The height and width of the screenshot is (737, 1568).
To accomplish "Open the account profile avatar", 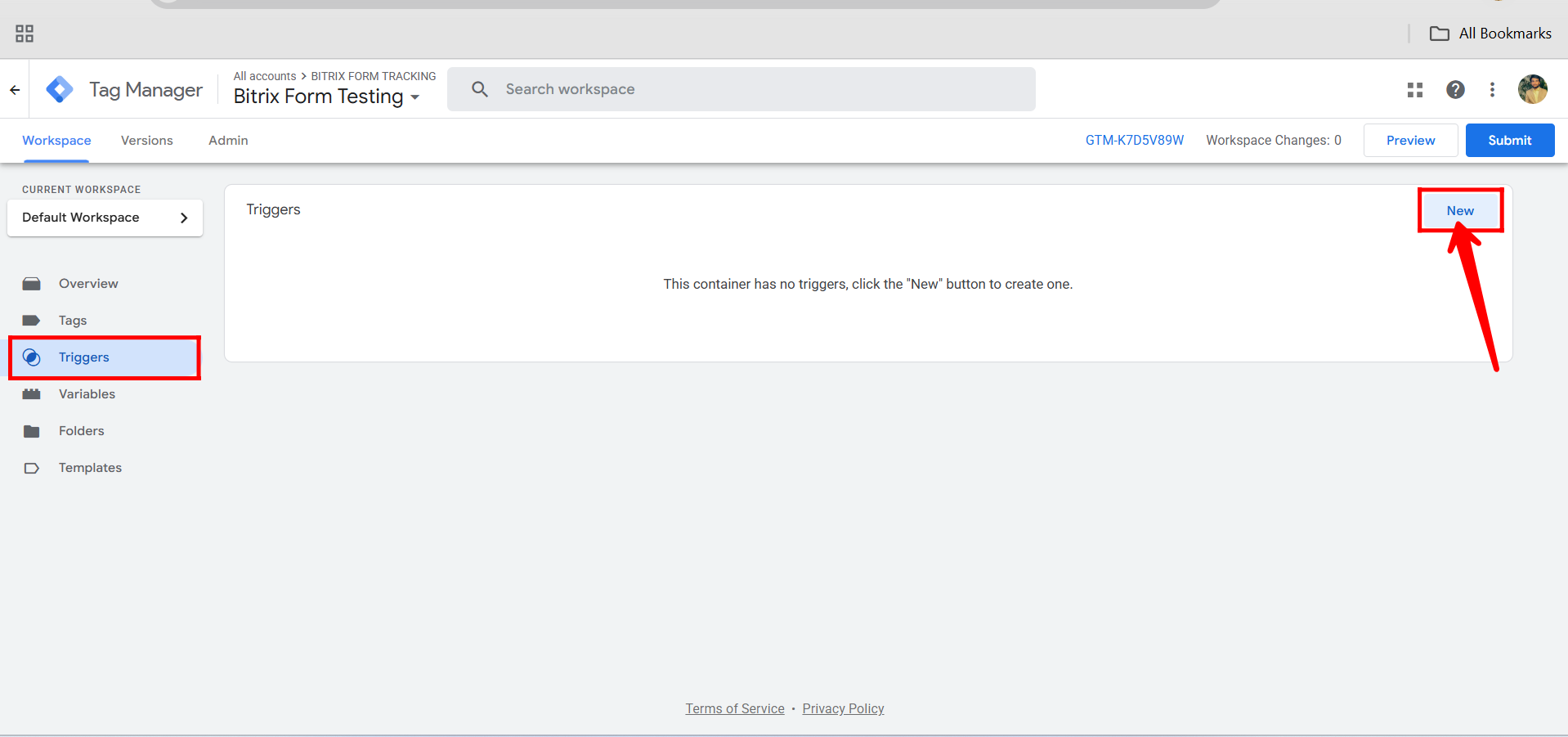I will (x=1533, y=89).
